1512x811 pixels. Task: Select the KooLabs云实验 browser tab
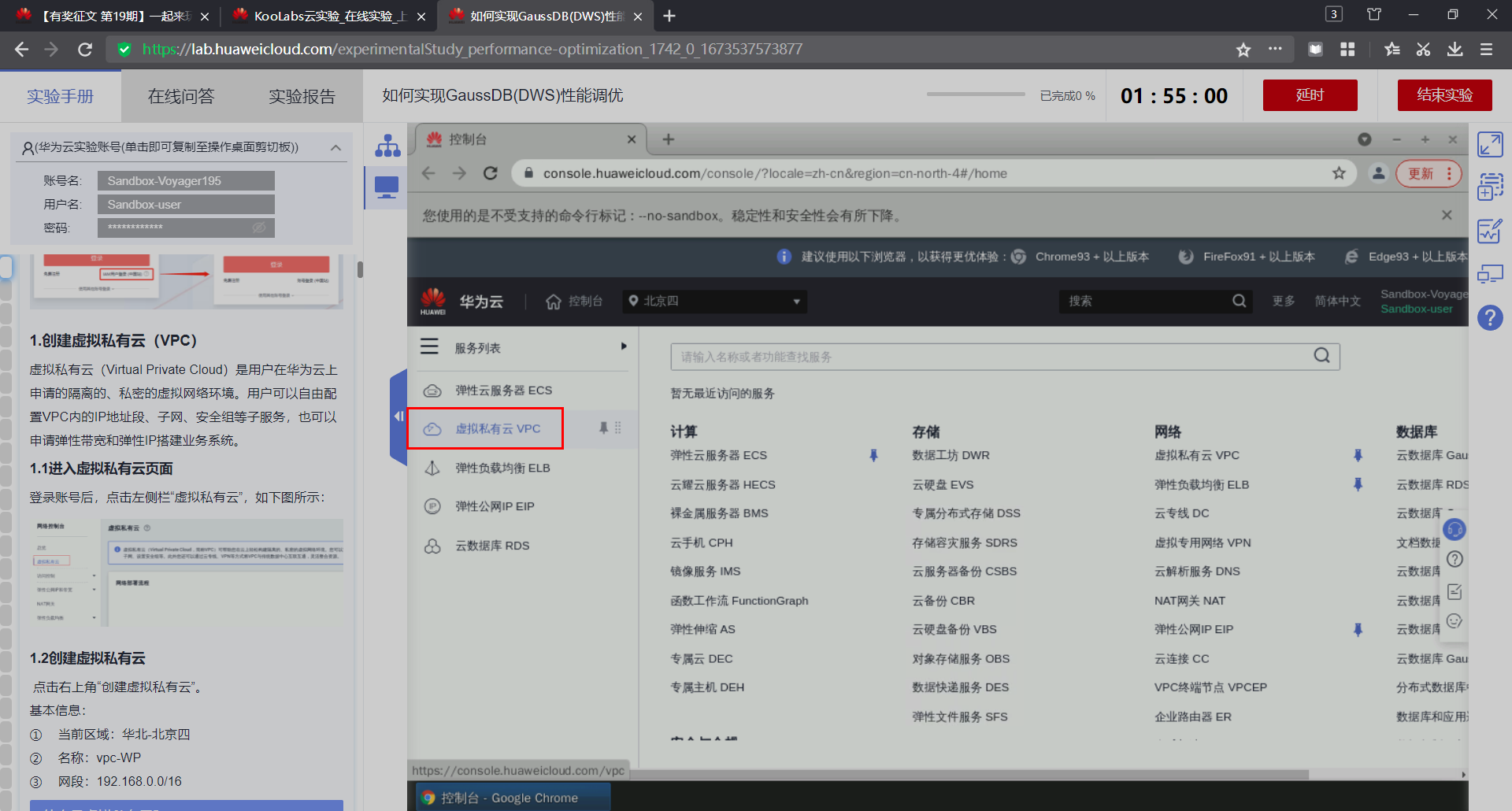(x=328, y=16)
